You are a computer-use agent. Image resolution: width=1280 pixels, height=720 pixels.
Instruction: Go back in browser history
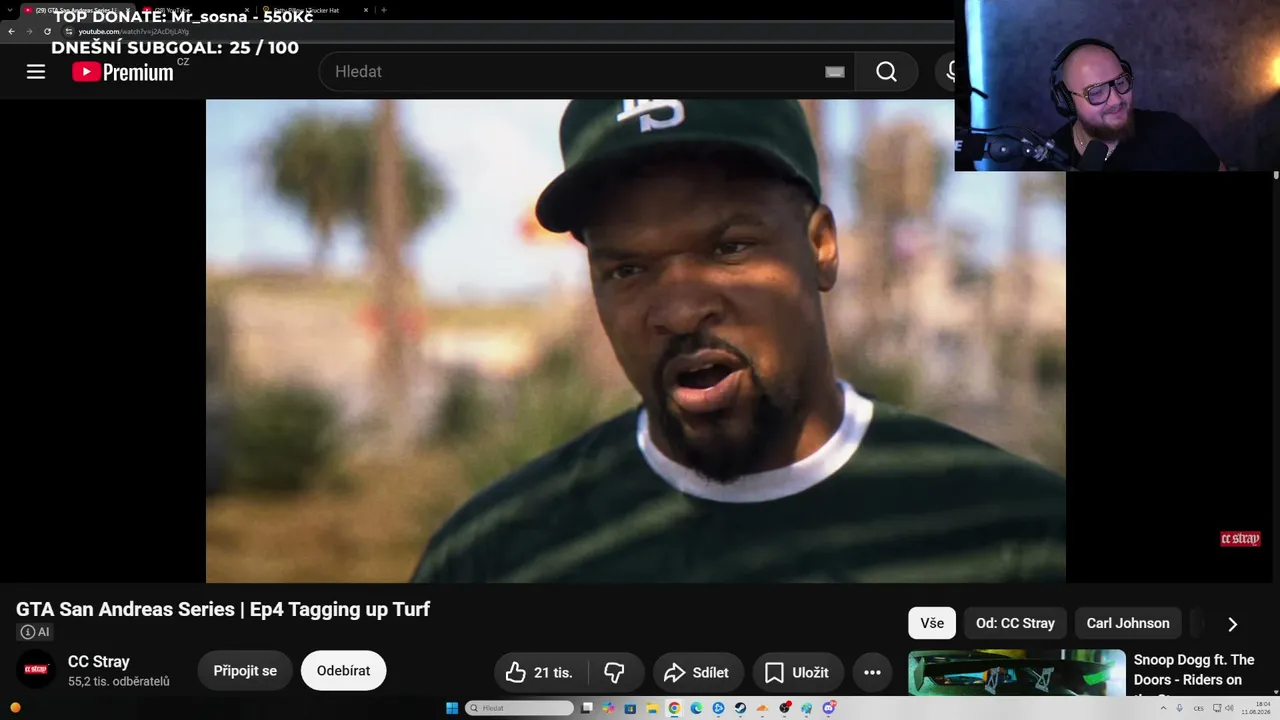click(11, 31)
